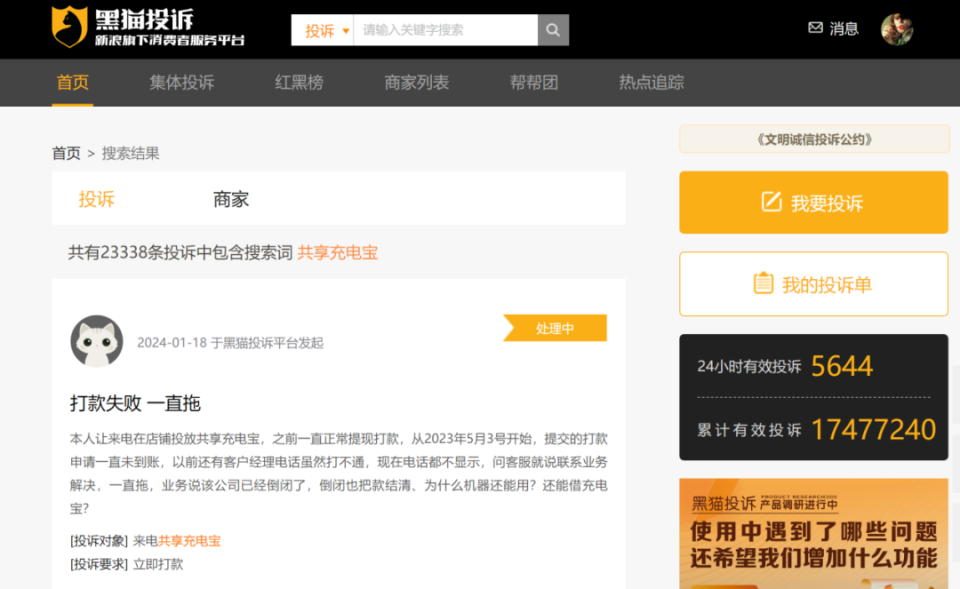
Task: Click the 《文明诚信投诉公约》 link
Action: [814, 139]
